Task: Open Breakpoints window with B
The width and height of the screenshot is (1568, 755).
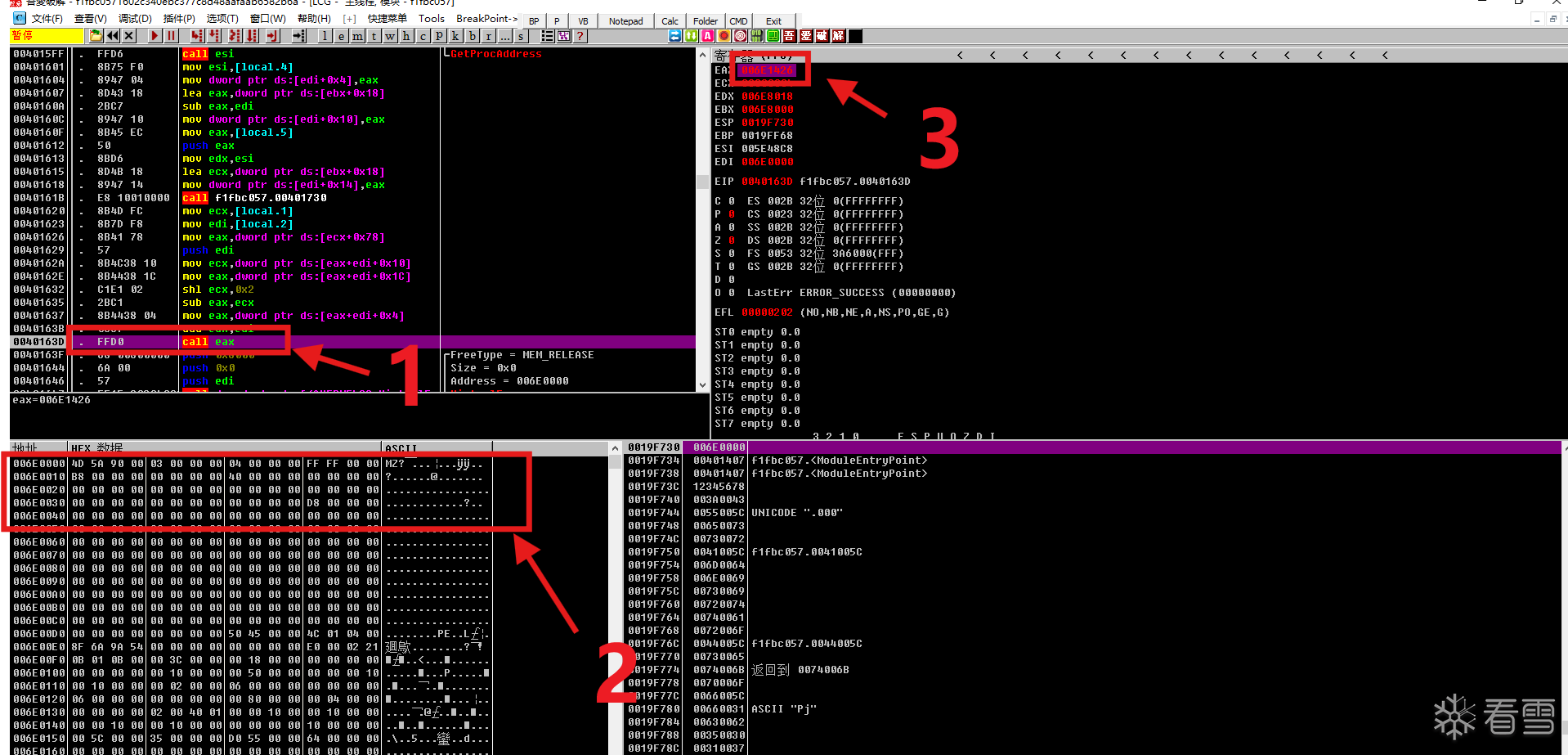Action: click(x=473, y=36)
